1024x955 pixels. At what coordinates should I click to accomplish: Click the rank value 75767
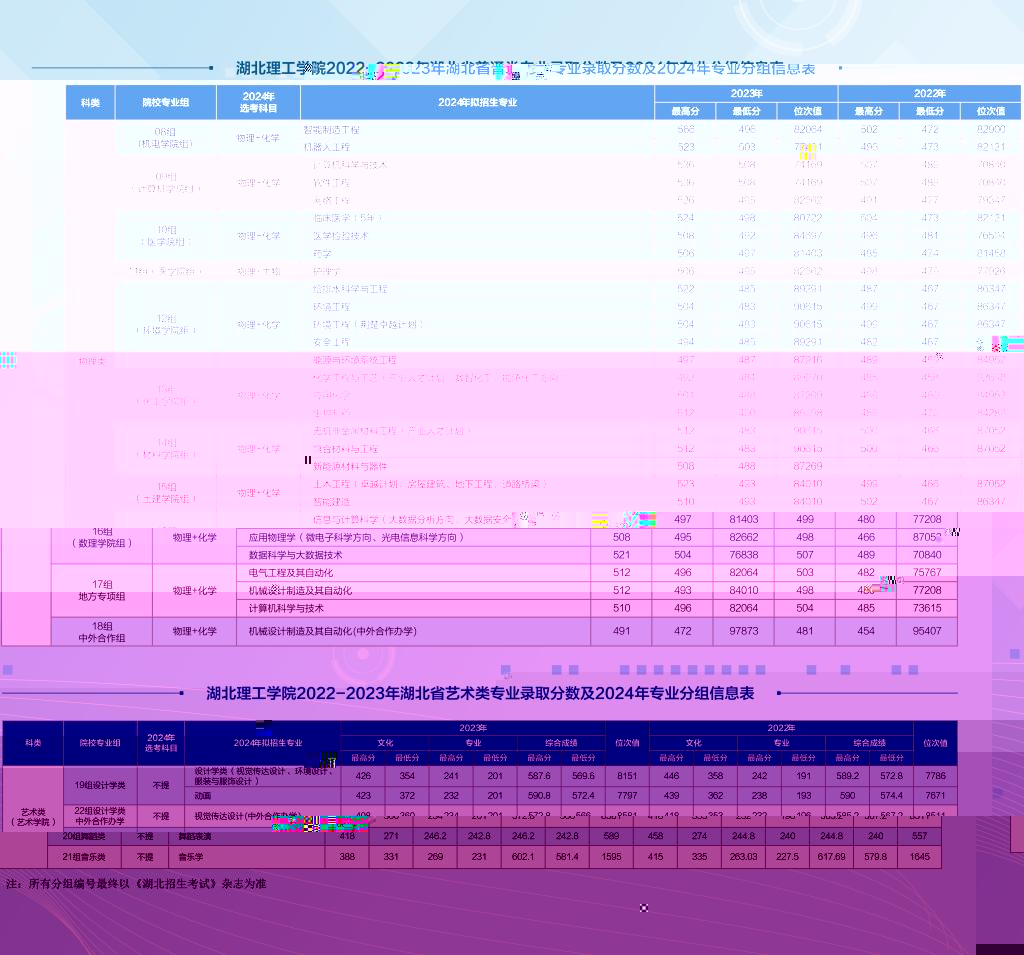pos(927,572)
